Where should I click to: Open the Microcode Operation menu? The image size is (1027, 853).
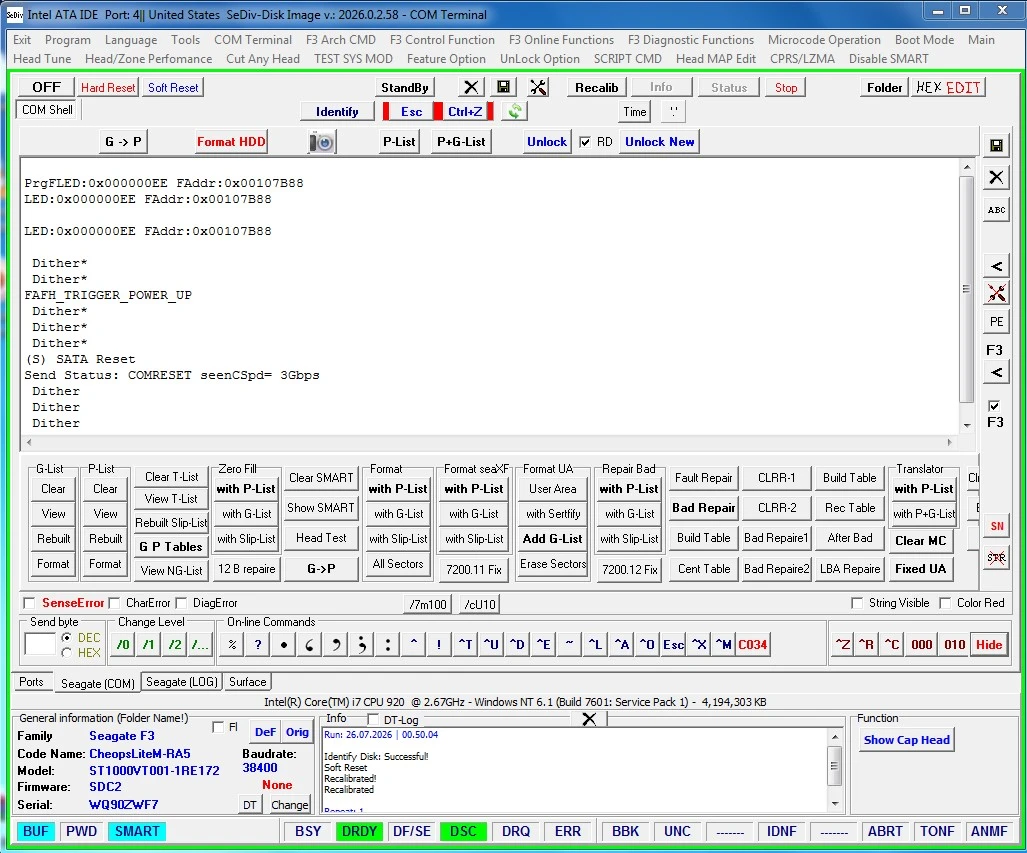coord(824,40)
